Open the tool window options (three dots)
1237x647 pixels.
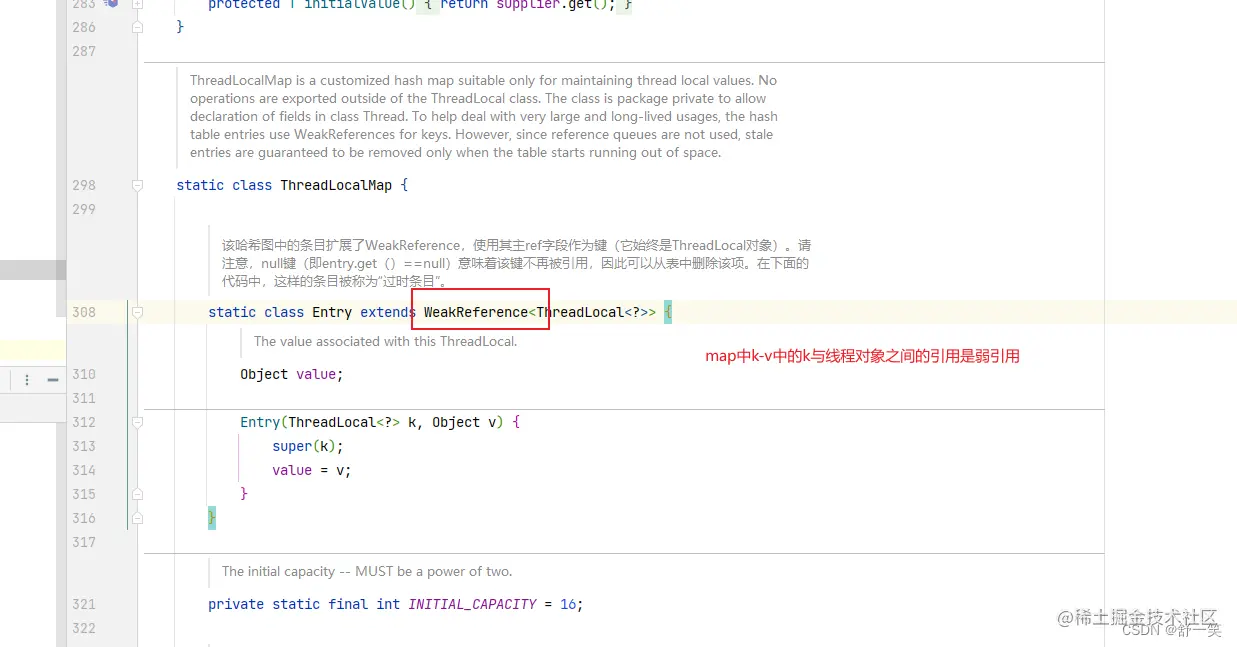pyautogui.click(x=27, y=380)
